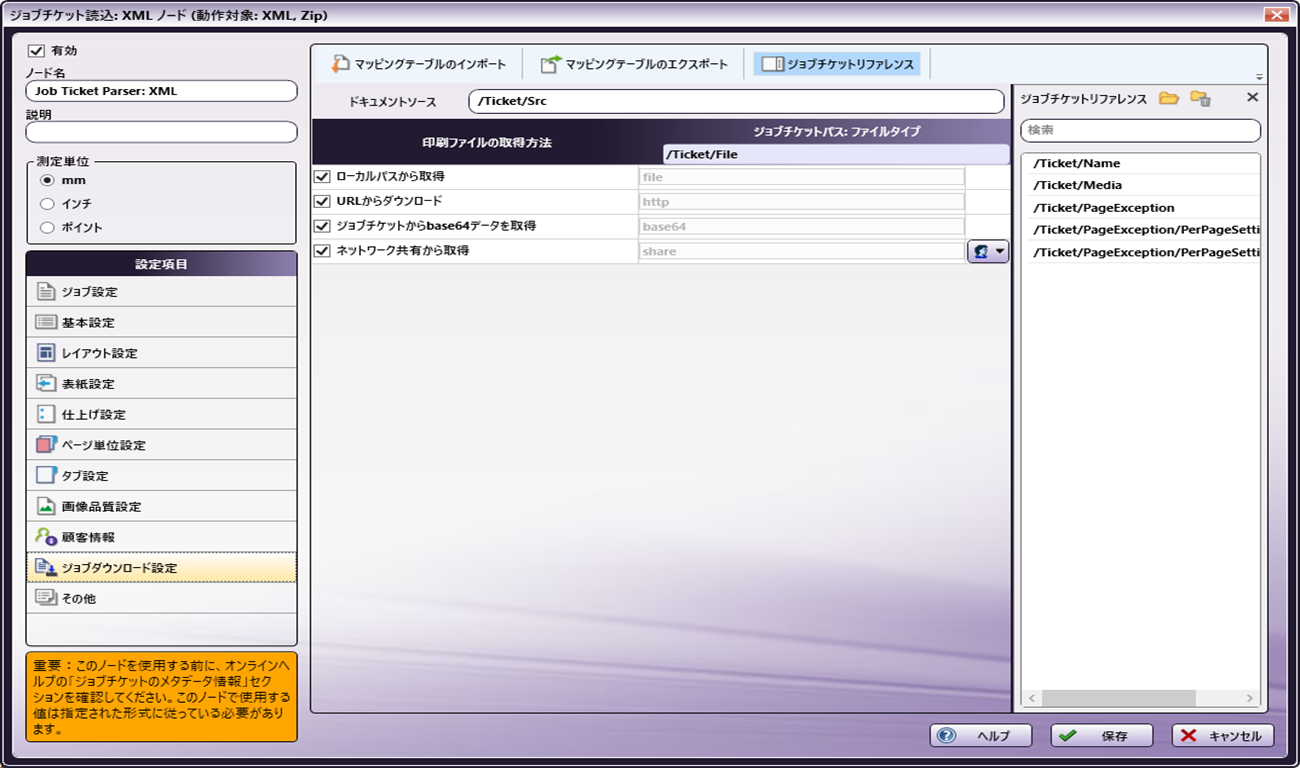Click the キャンセル button
1300x768 pixels.
click(1223, 736)
